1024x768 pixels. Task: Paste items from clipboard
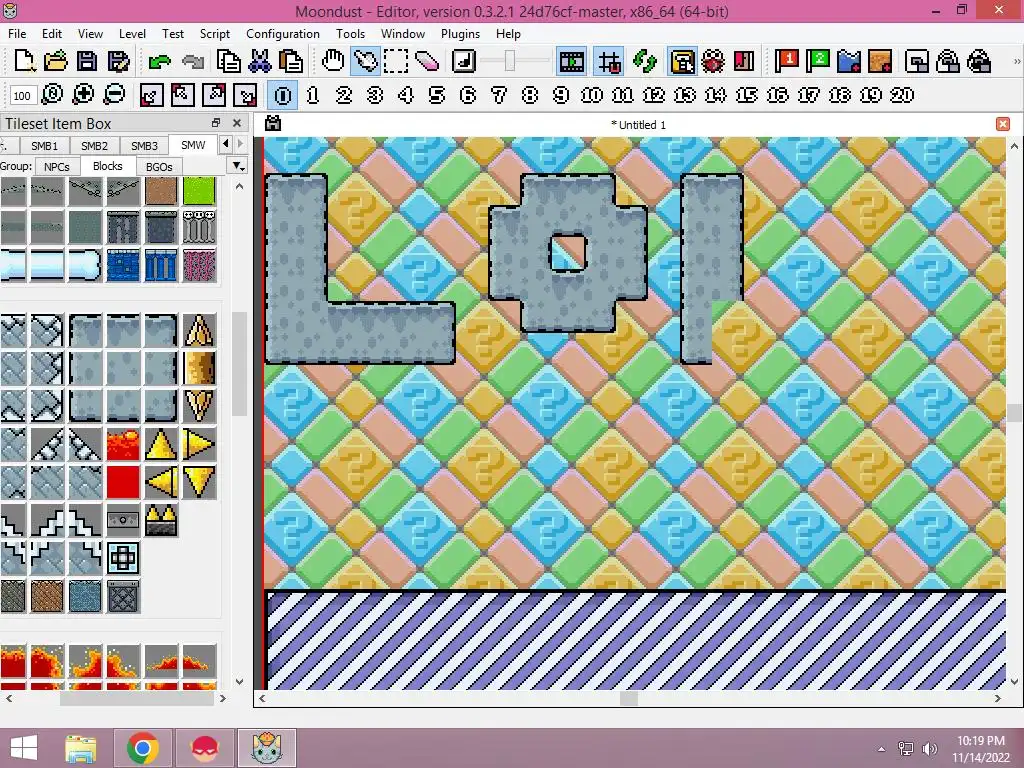coord(291,61)
